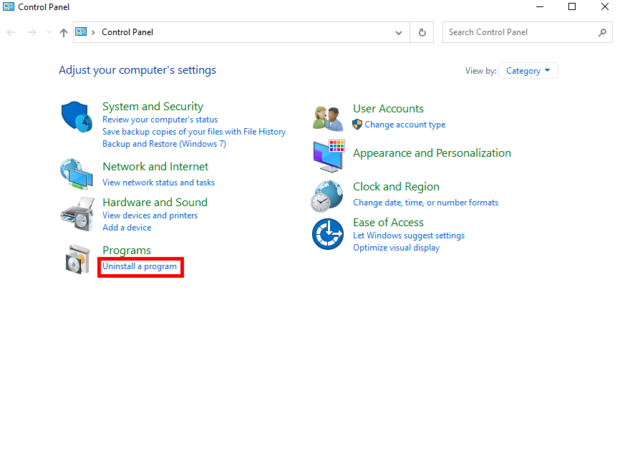The image size is (620, 466).
Task: Open Backup and Restore (Windows 7)
Action: pyautogui.click(x=164, y=144)
